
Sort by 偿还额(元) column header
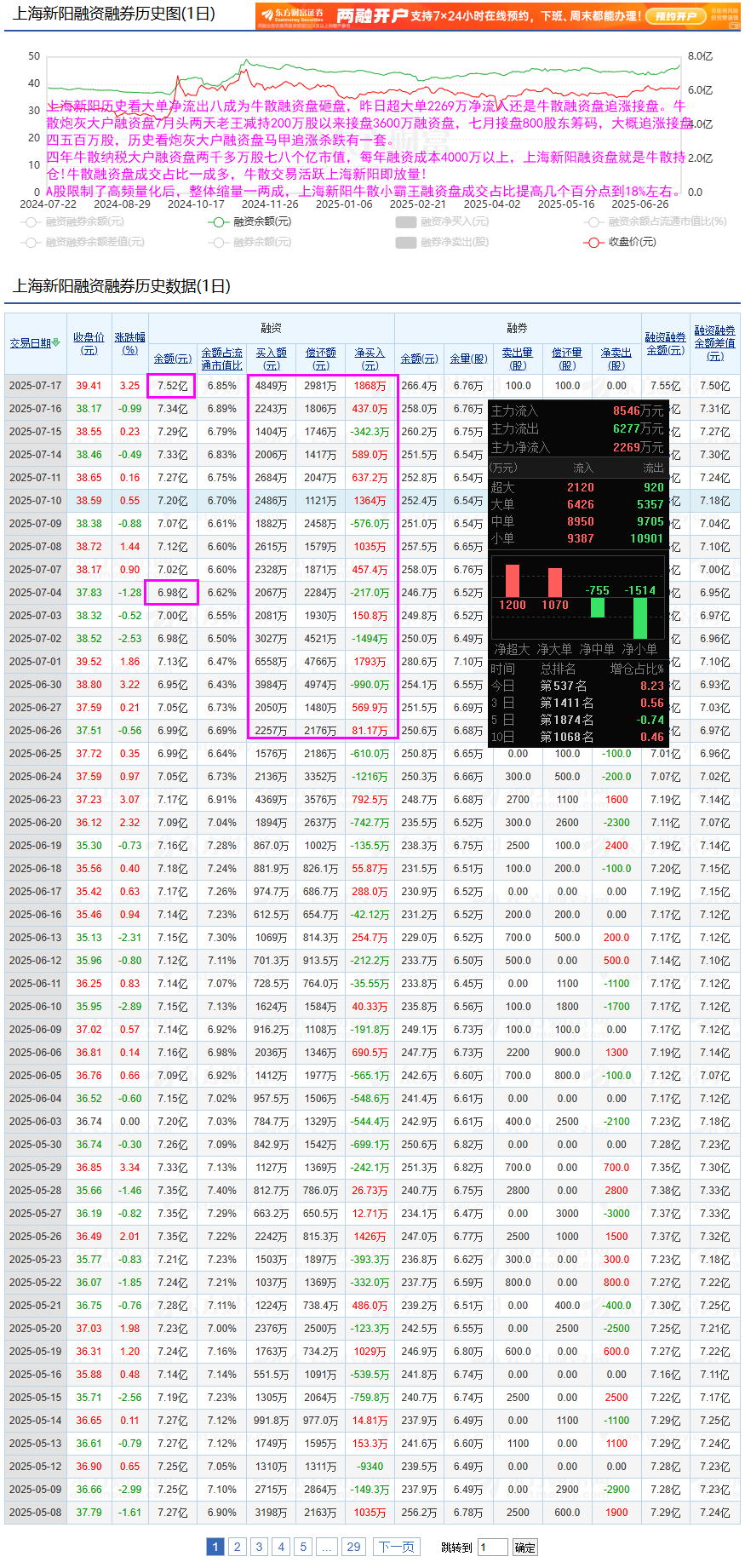[320, 359]
